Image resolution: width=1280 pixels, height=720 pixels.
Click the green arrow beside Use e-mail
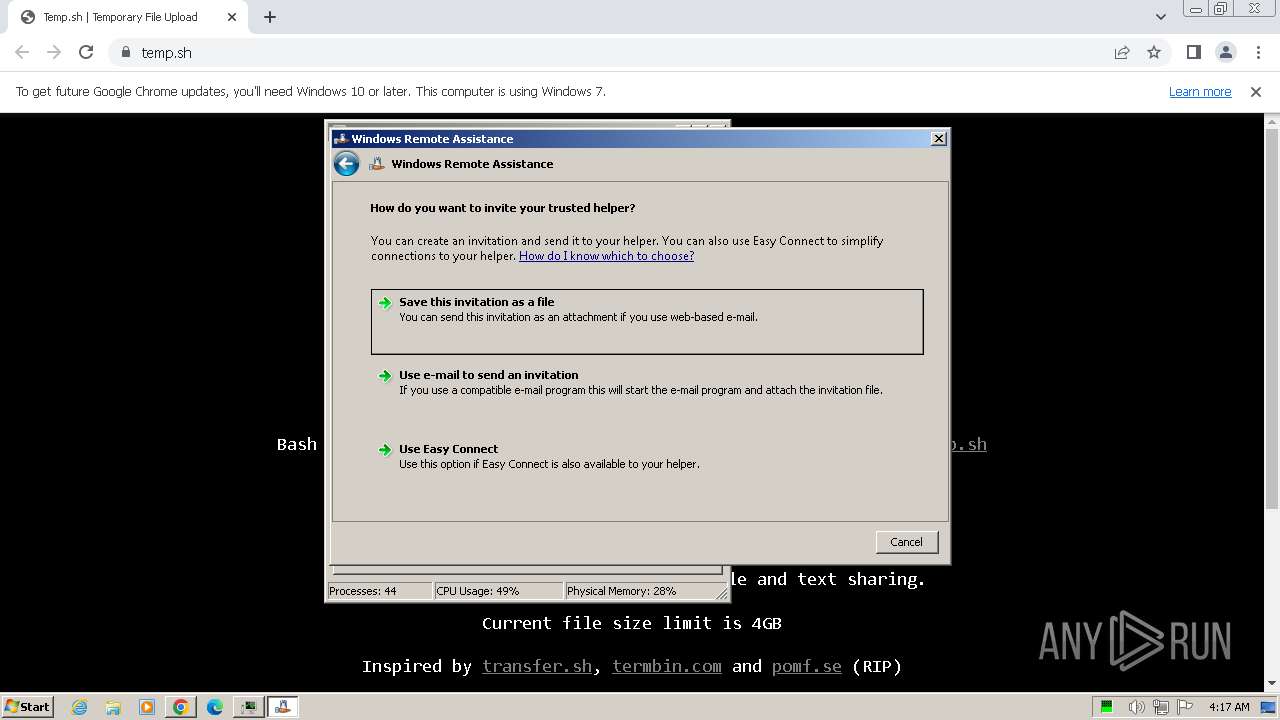click(x=385, y=376)
